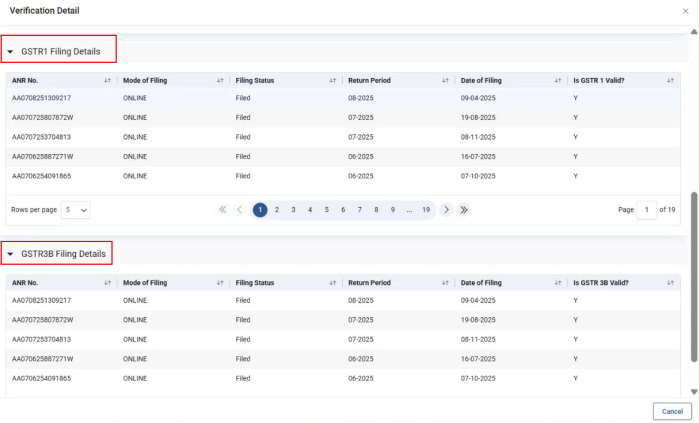This screenshot has width=699, height=423.
Task: Collapse the GSTR3B Filing Details section
Action: pyautogui.click(x=11, y=255)
